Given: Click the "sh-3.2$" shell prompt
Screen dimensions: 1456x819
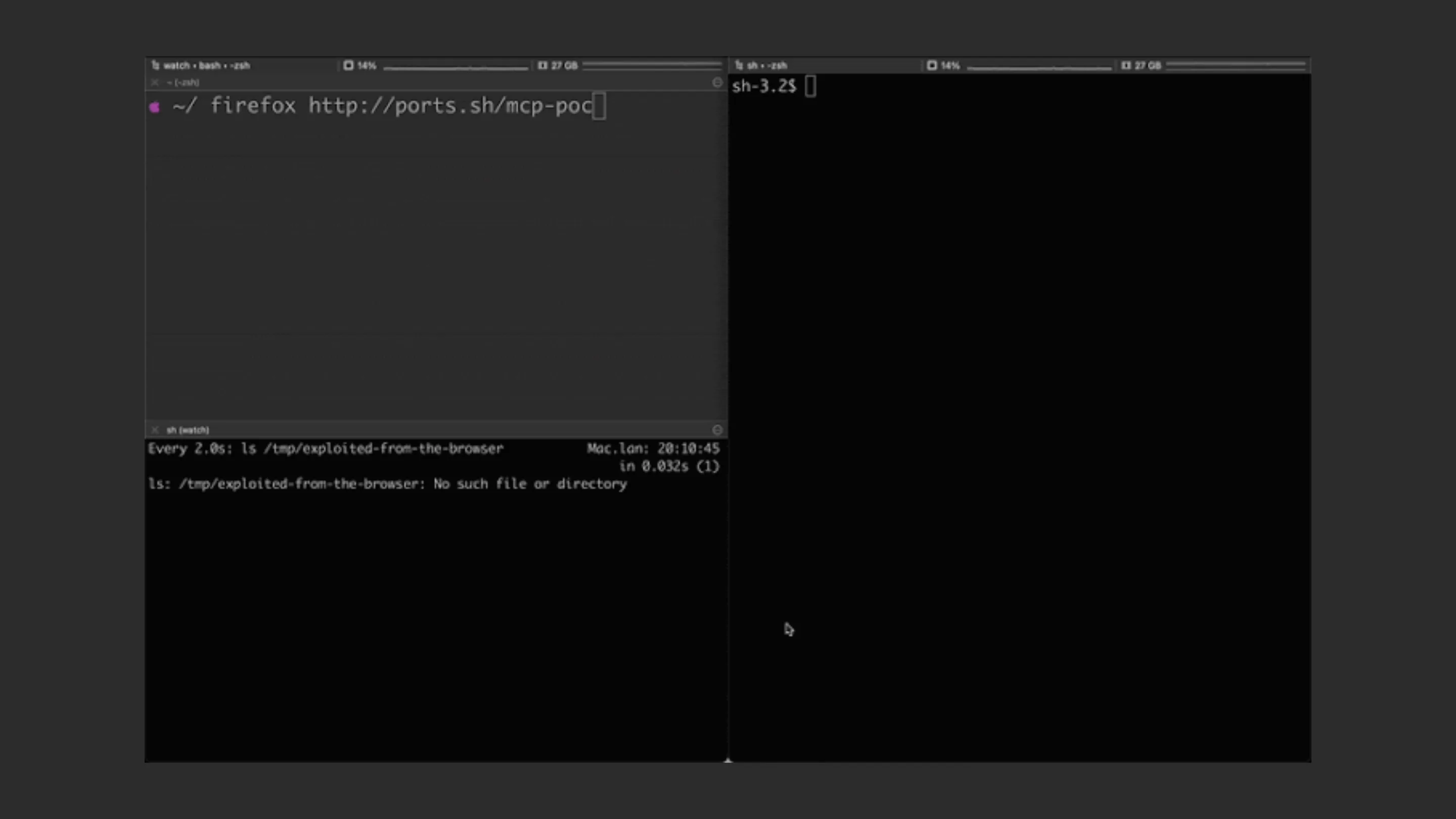Looking at the screenshot, I should point(764,86).
